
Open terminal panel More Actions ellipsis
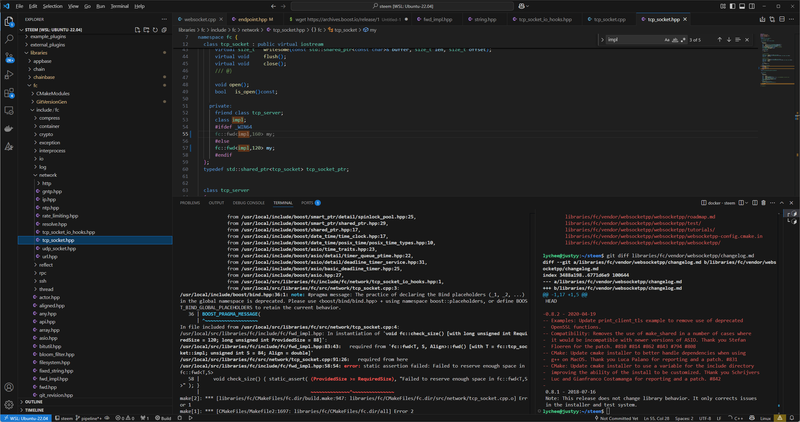click(x=772, y=203)
